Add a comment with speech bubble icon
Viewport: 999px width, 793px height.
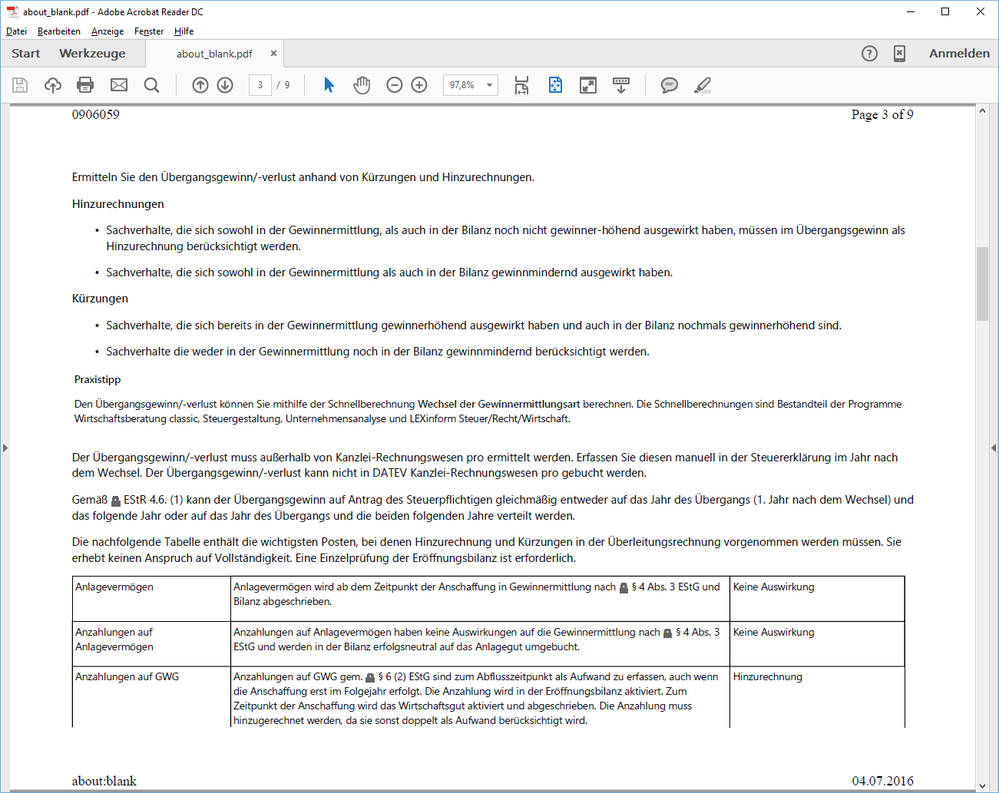coord(669,85)
